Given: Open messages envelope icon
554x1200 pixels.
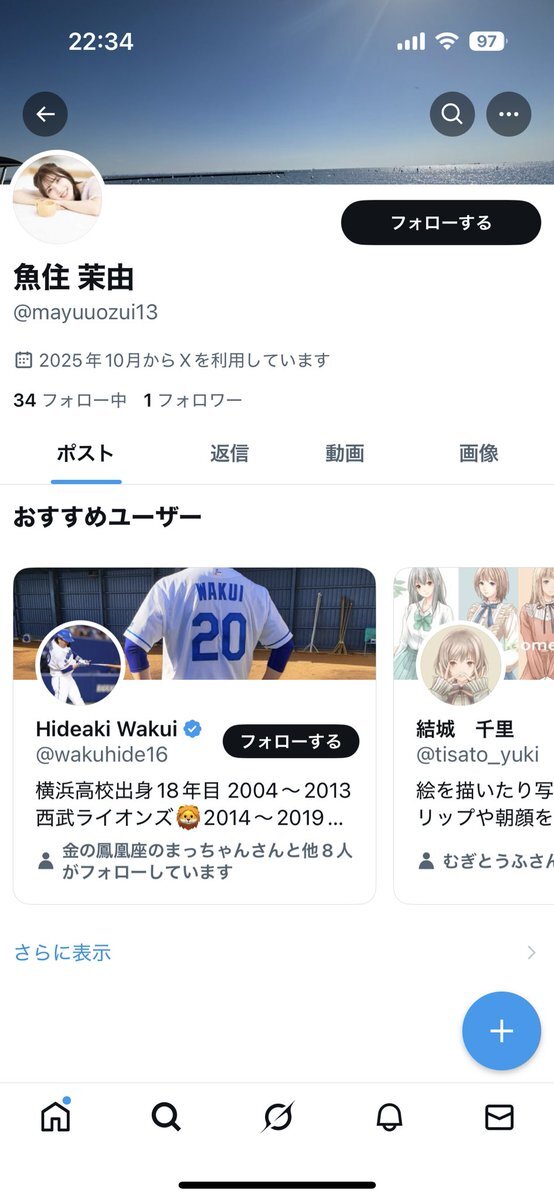Looking at the screenshot, I should coord(499,1116).
